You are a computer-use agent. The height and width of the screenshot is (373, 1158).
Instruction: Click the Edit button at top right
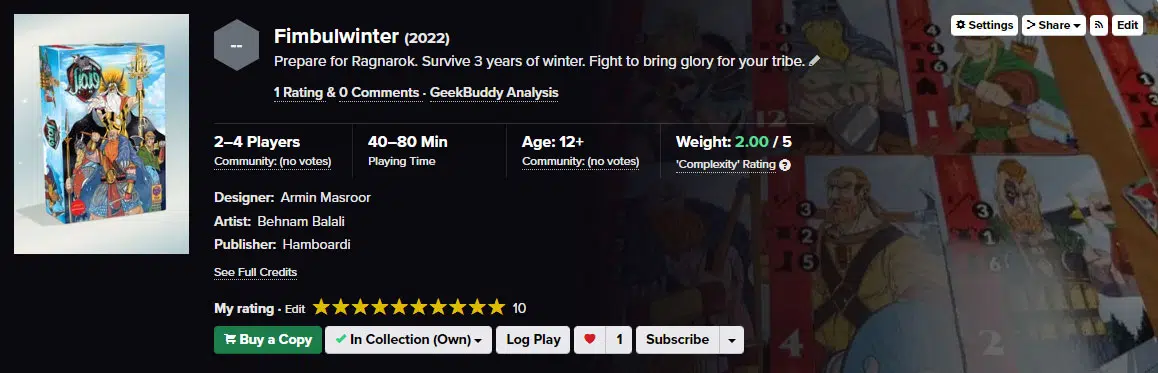1127,25
